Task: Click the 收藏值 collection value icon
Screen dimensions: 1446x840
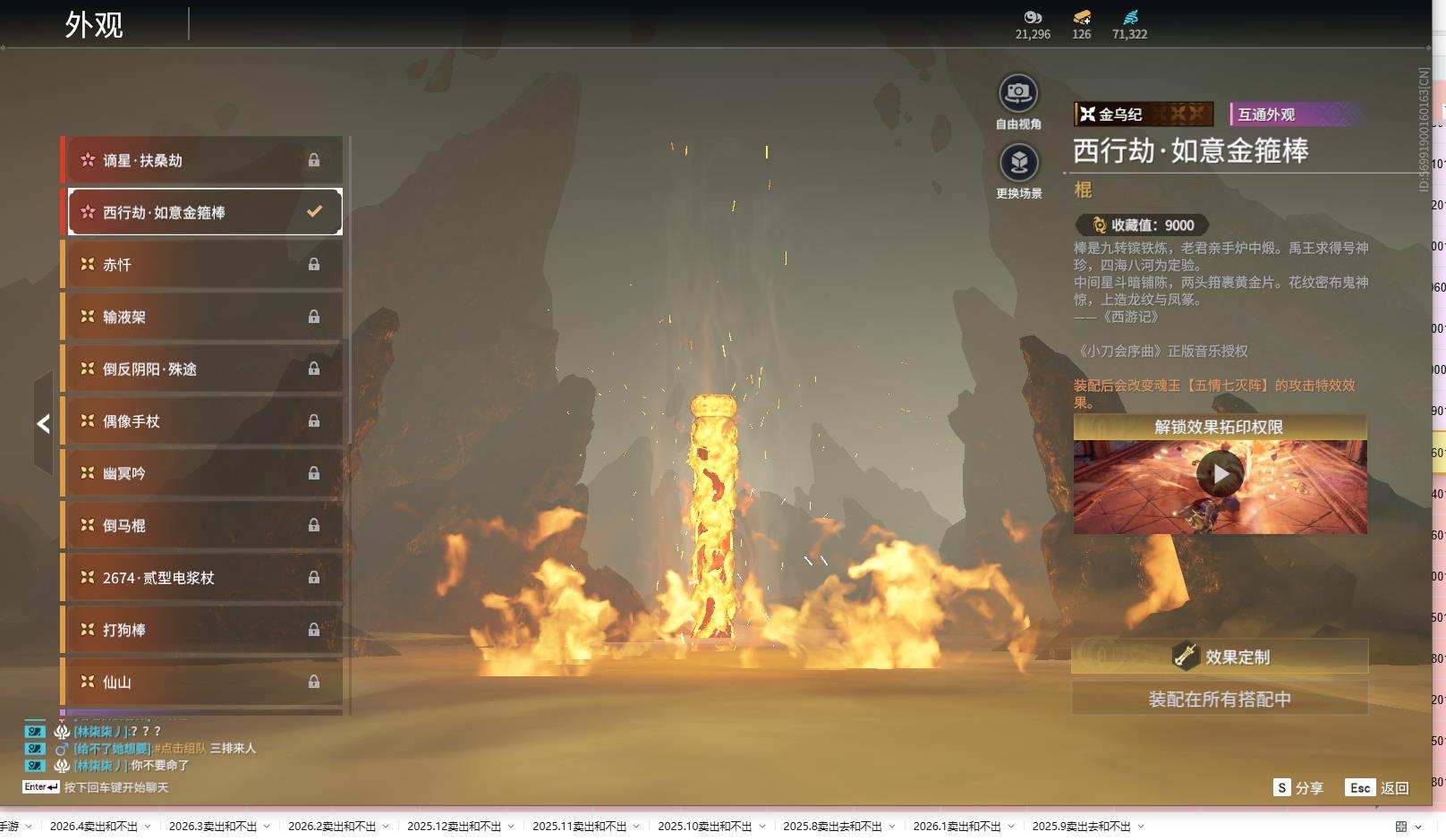Action: 1099,225
